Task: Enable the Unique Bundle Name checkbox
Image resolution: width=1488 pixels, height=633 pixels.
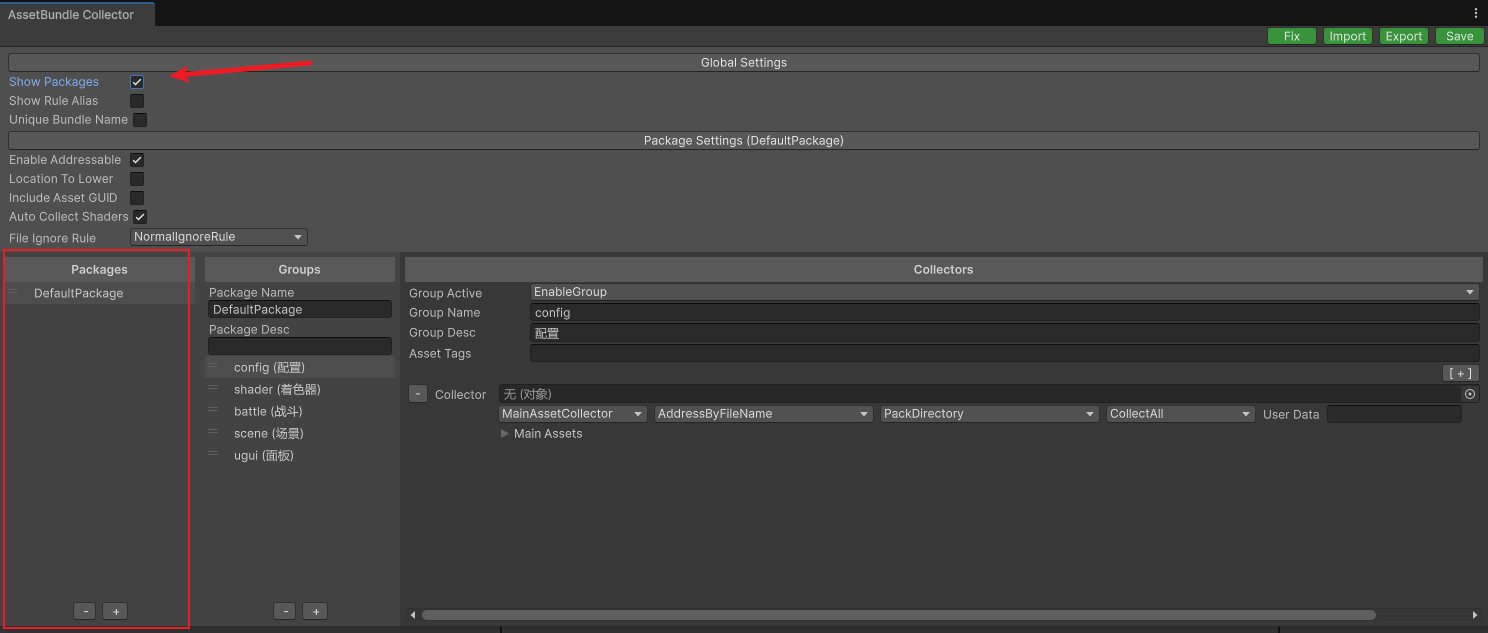Action: point(140,120)
